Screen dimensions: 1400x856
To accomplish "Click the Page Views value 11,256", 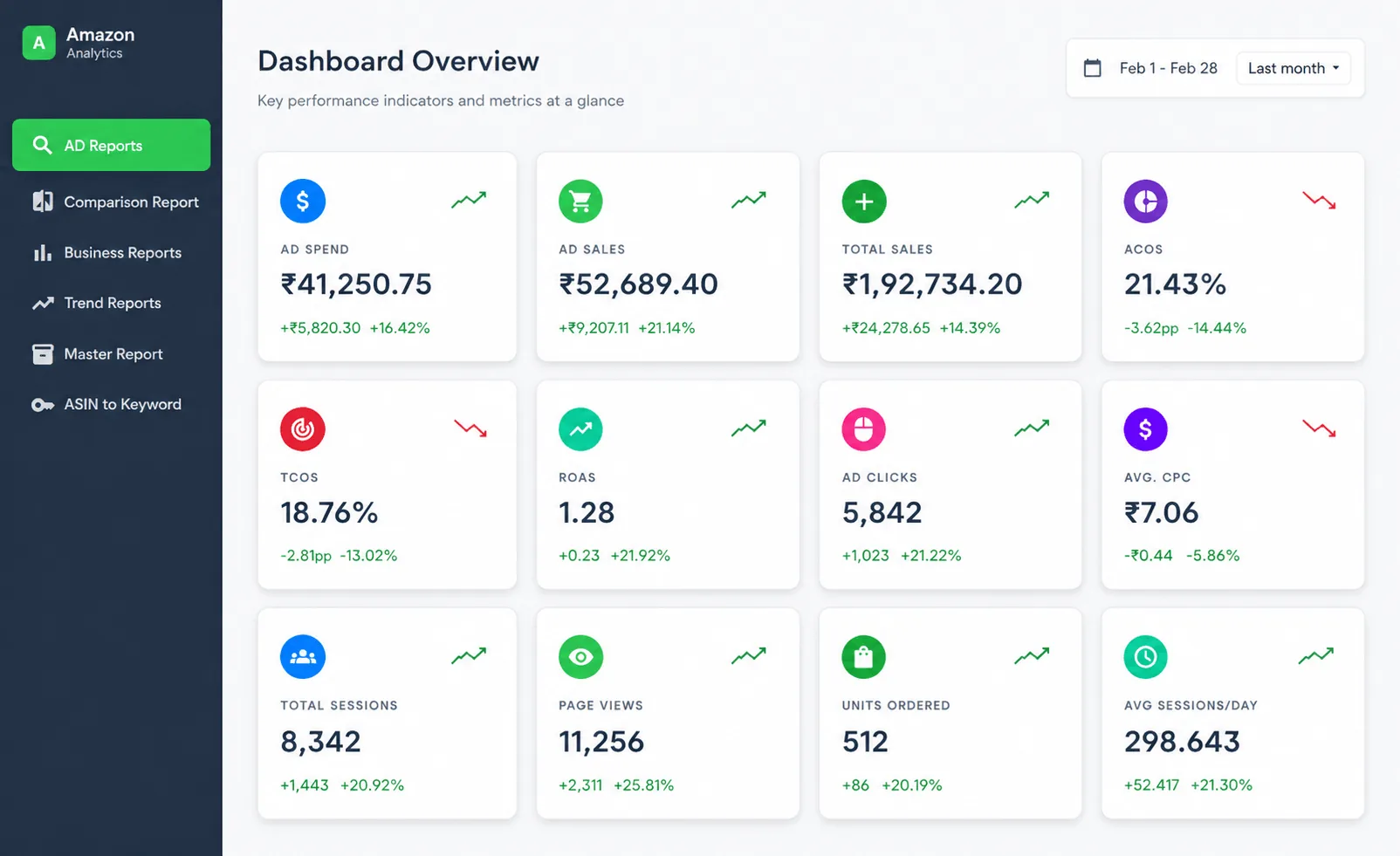I will [601, 742].
